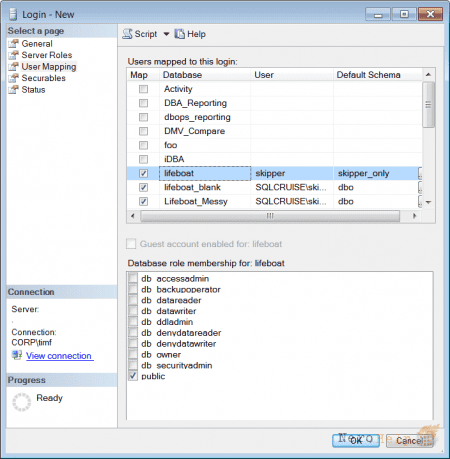The height and width of the screenshot is (459, 450).
Task: Click the Status page icon
Action: click(14, 90)
